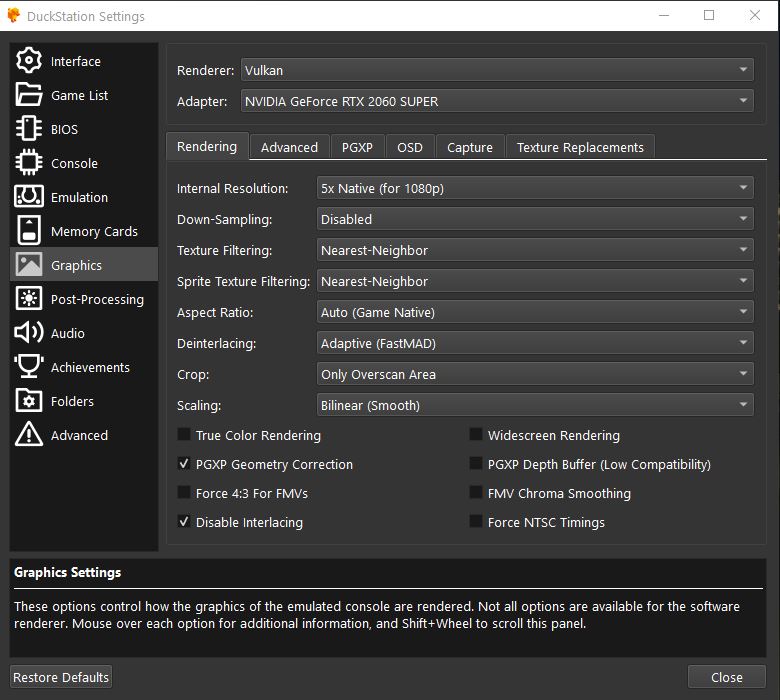This screenshot has width=780, height=700.
Task: Open the OSD tab
Action: [x=410, y=147]
